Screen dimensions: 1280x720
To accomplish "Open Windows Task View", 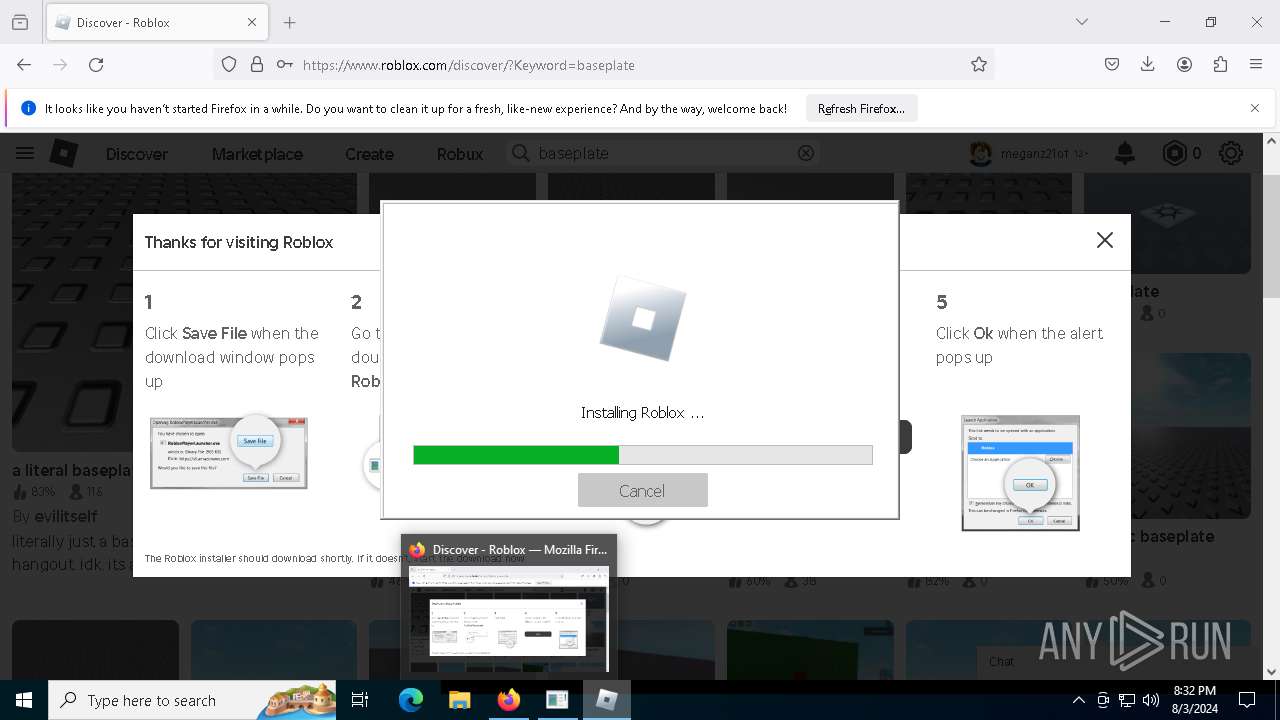I will (x=360, y=700).
